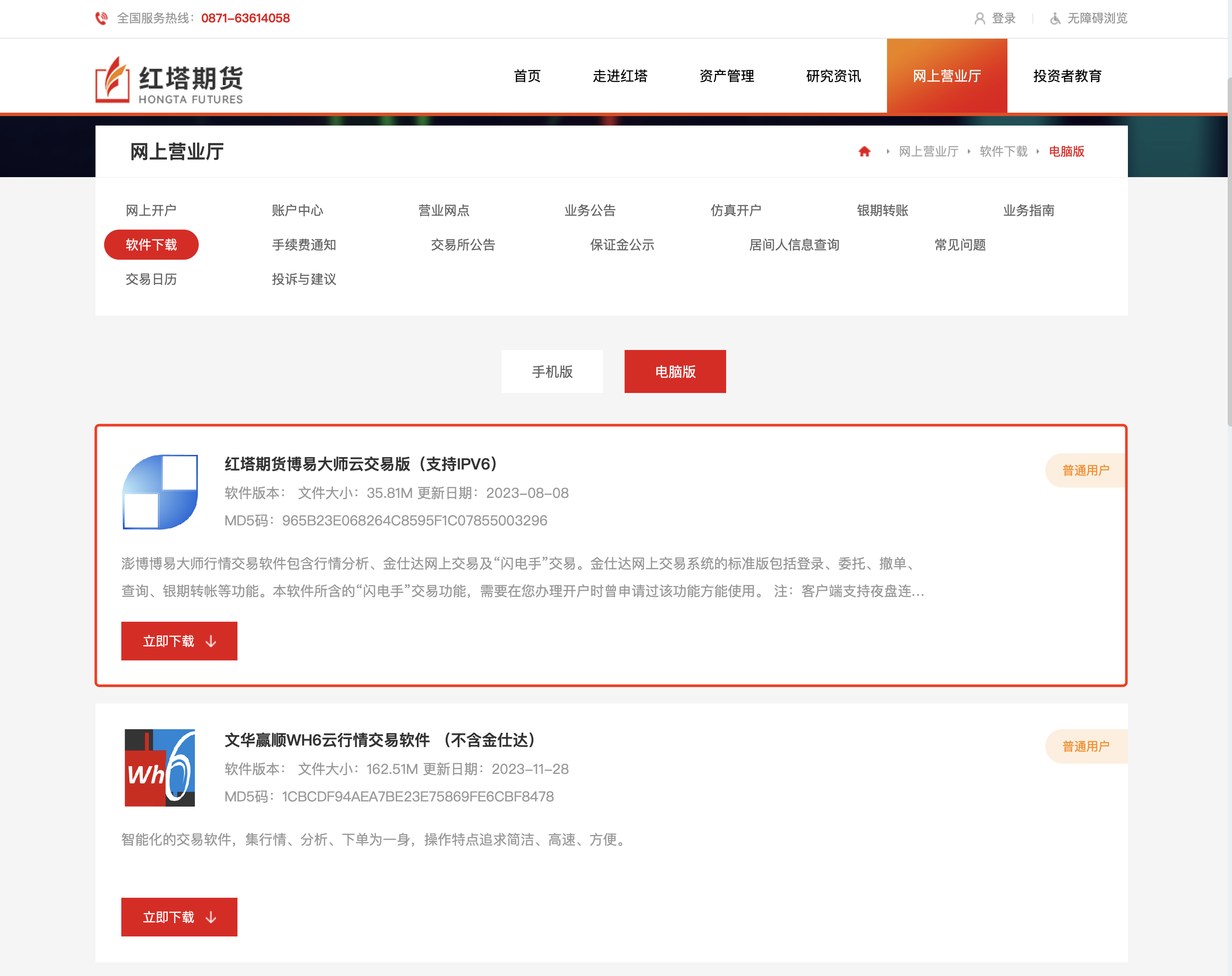Open the 网上开户 link
This screenshot has width=1232, height=976.
click(x=151, y=210)
